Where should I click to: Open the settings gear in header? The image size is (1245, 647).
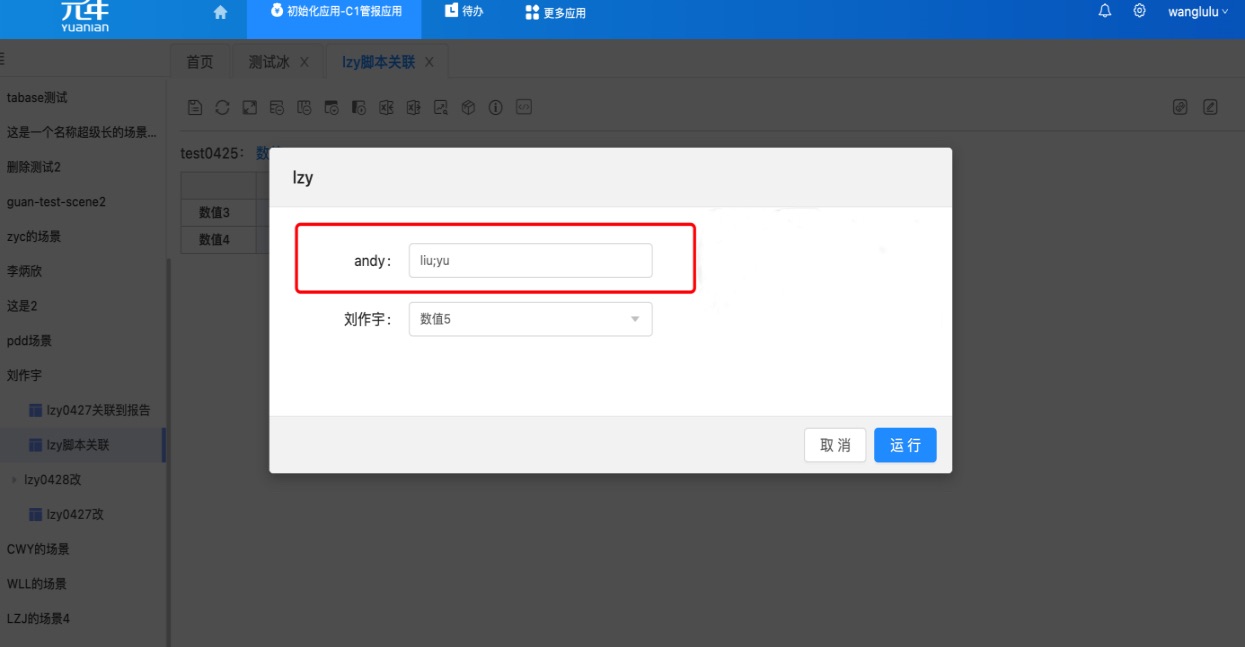click(x=1139, y=11)
